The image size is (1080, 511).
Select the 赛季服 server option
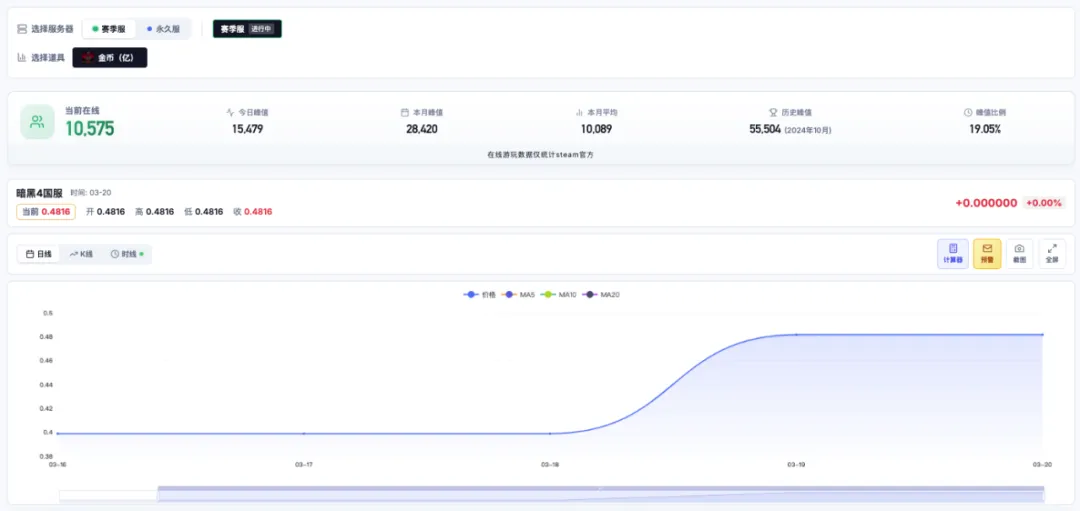pos(109,30)
